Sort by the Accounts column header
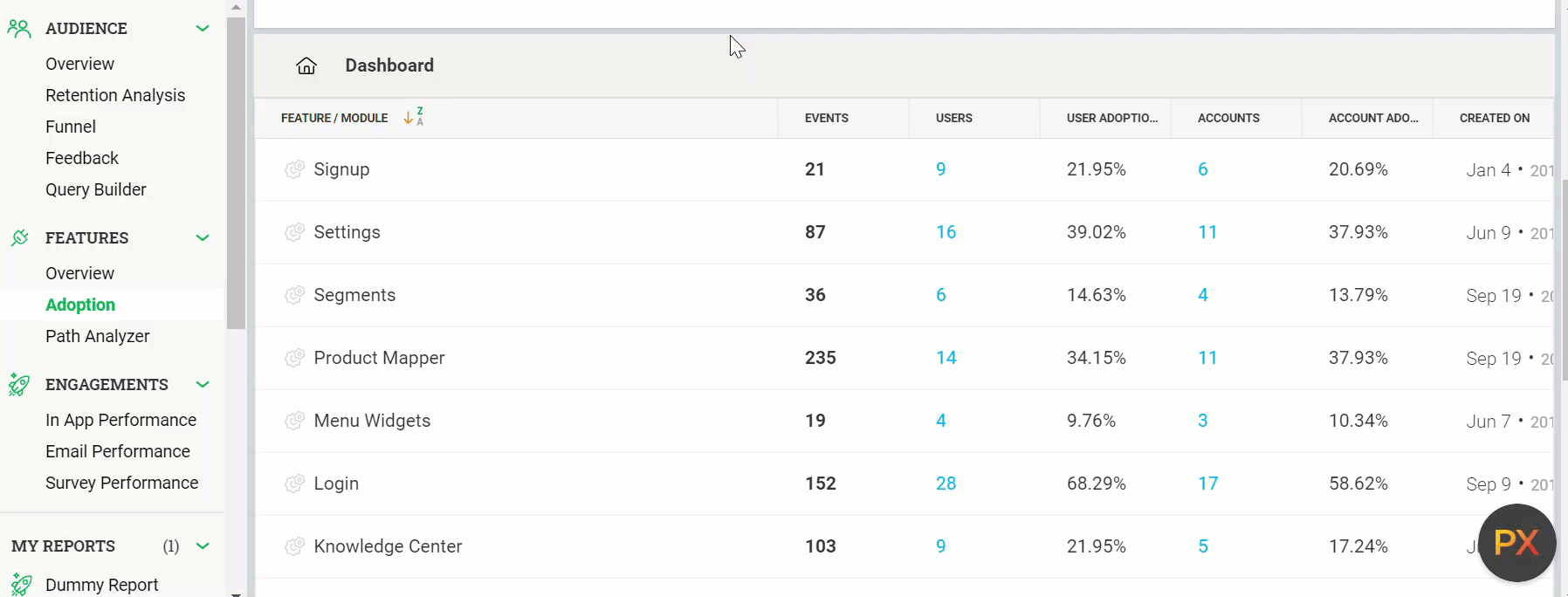 1228,118
